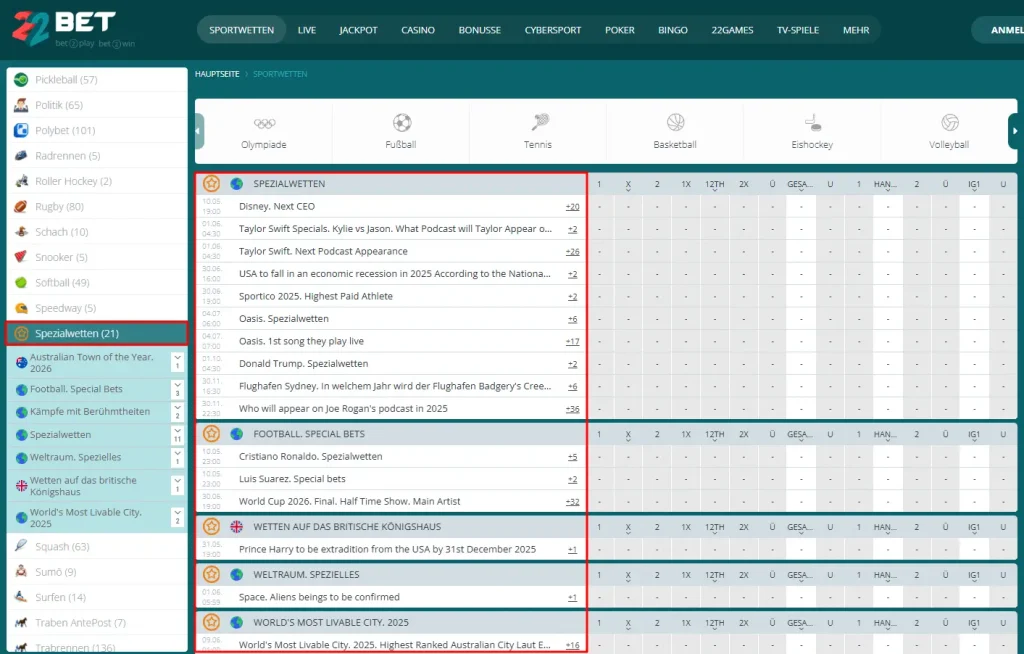Favorite the SPEZIALWETTEN league with star
The image size is (1024, 654).
(211, 184)
